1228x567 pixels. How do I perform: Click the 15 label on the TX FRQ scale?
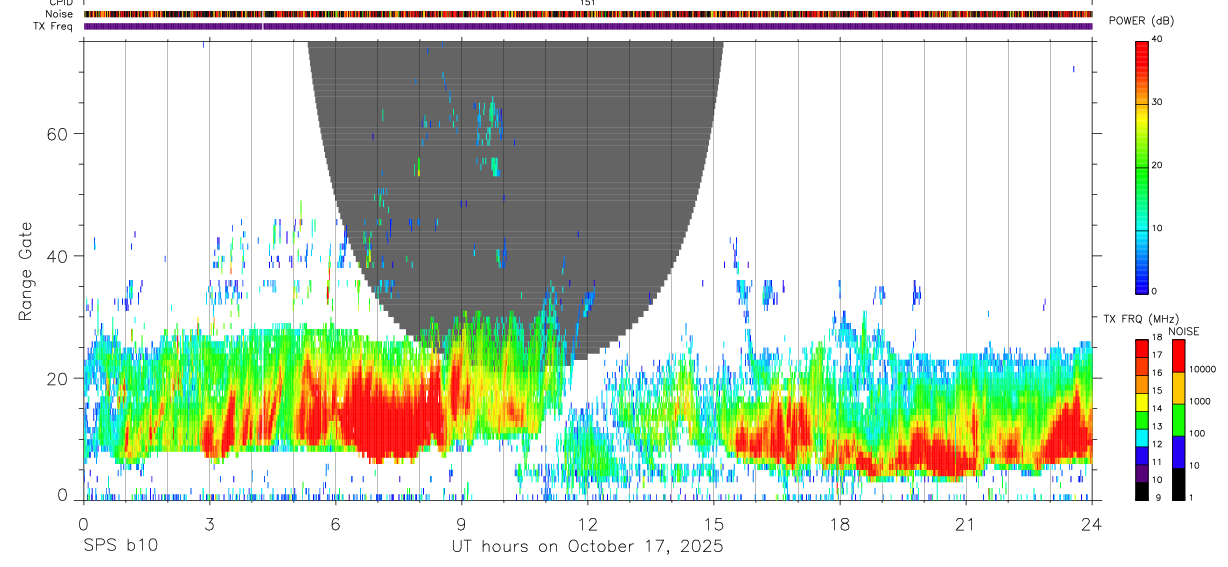[x=1158, y=391]
